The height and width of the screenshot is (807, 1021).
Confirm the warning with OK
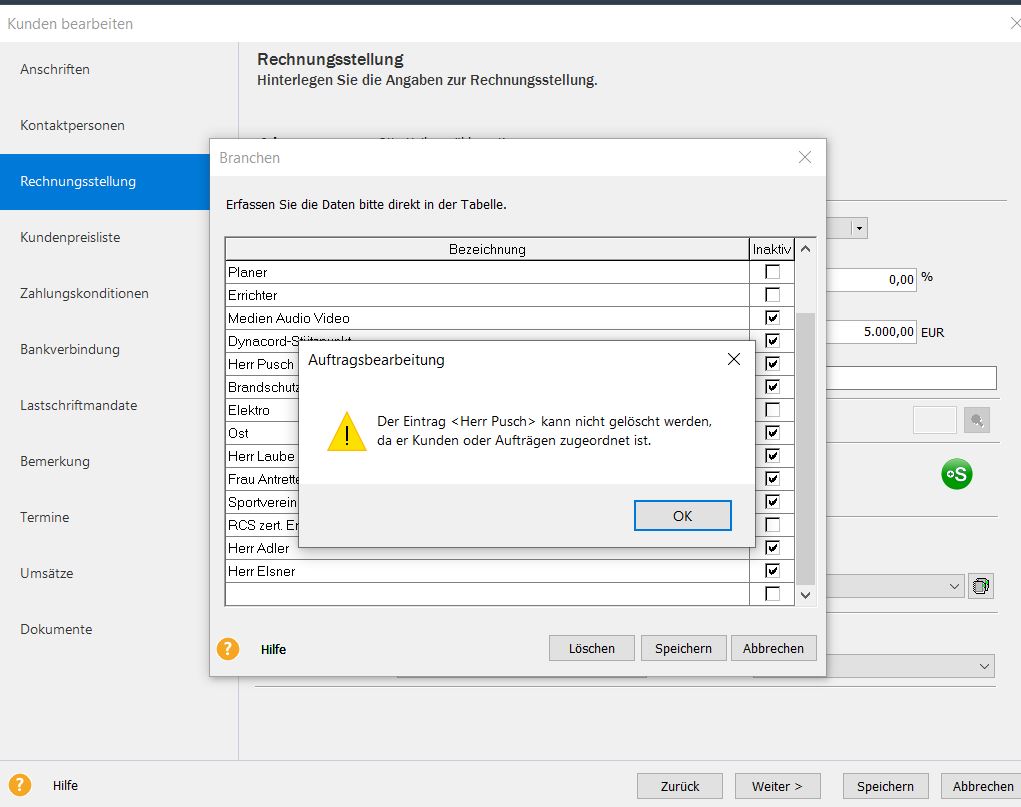(682, 516)
